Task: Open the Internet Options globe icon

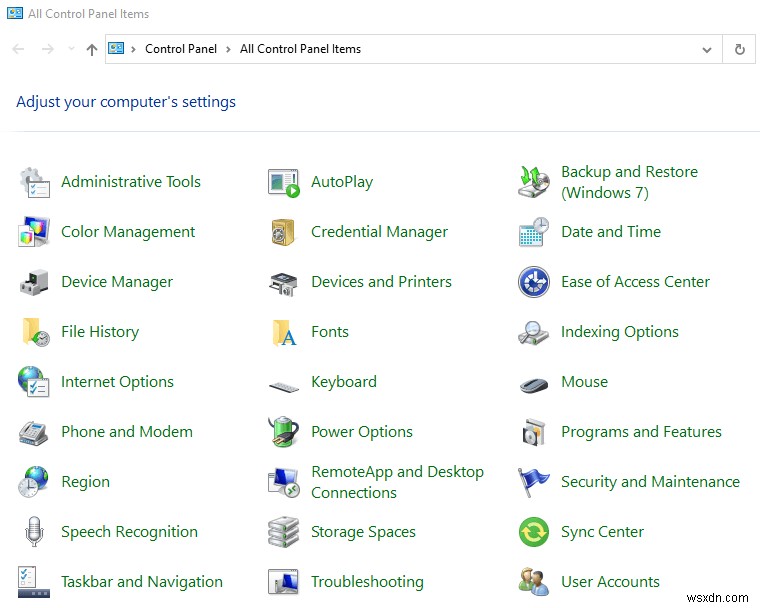Action: point(33,382)
